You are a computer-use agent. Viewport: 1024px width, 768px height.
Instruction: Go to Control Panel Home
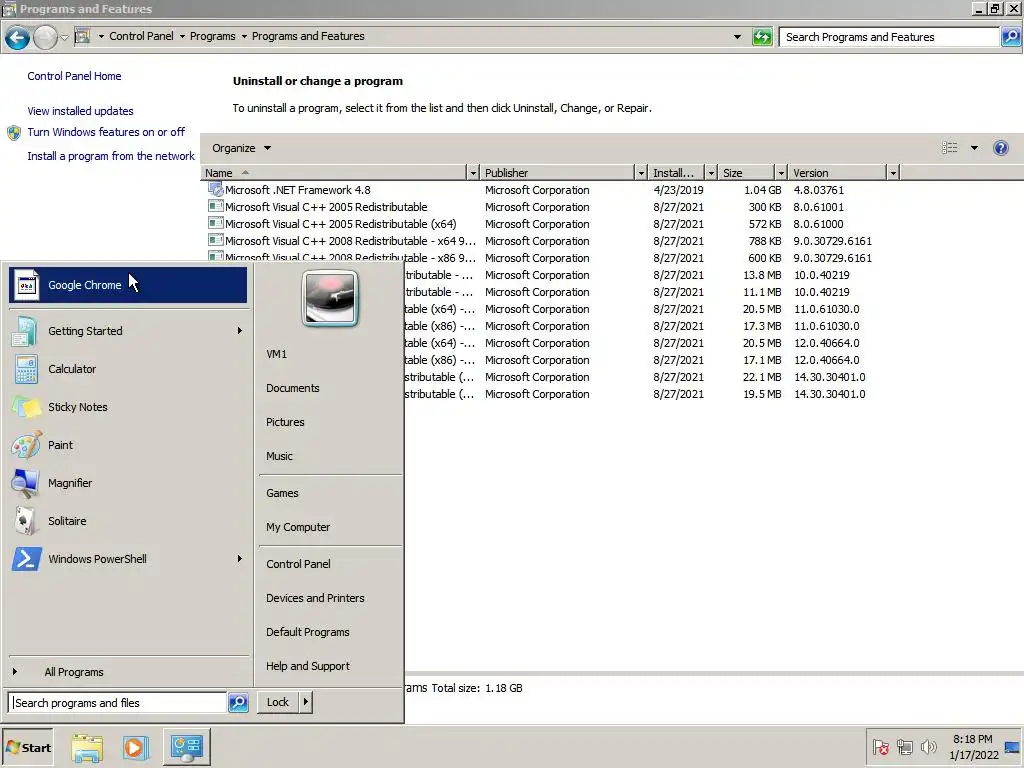74,76
